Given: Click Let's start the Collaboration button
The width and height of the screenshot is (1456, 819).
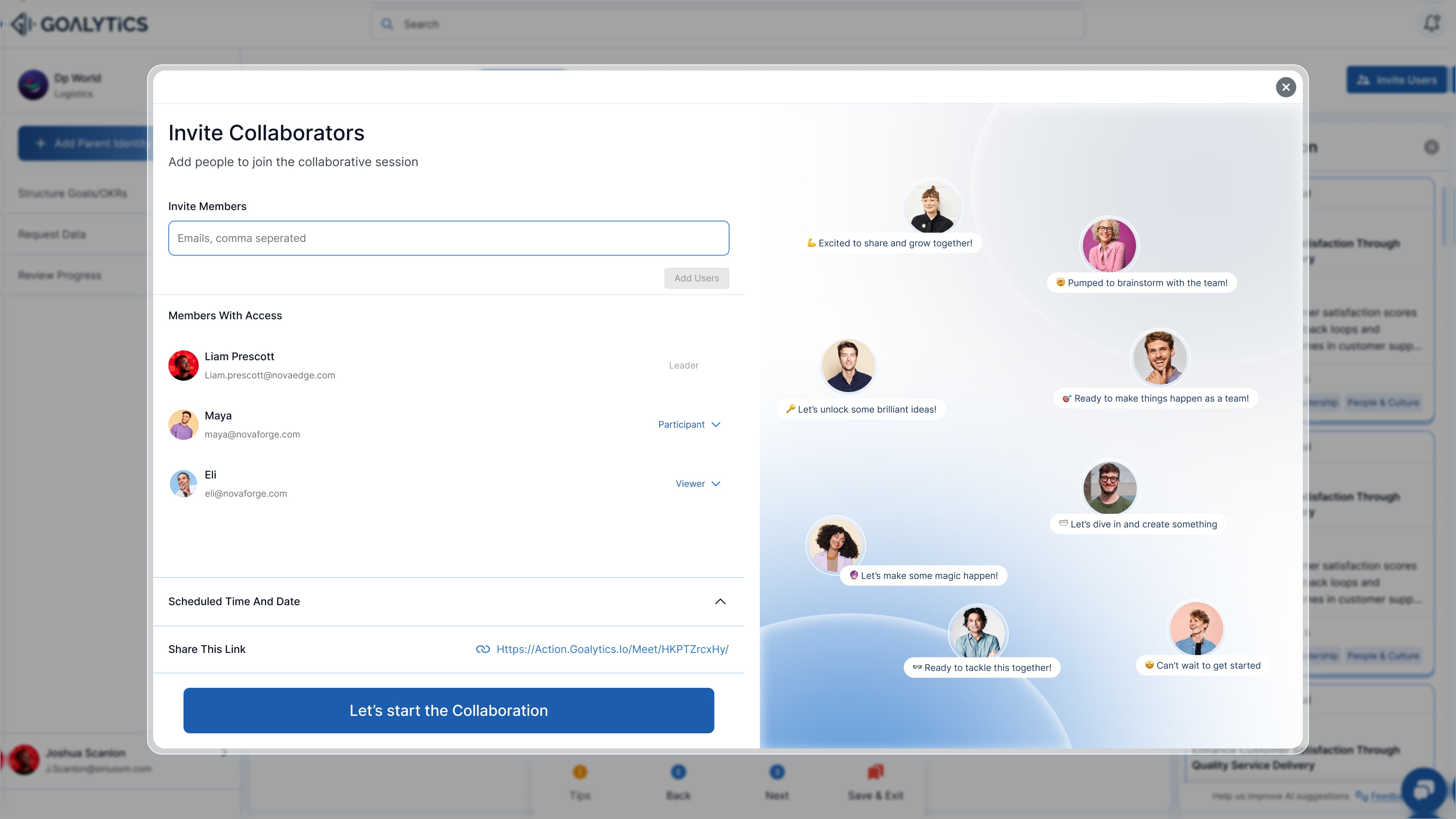Looking at the screenshot, I should coord(448,711).
